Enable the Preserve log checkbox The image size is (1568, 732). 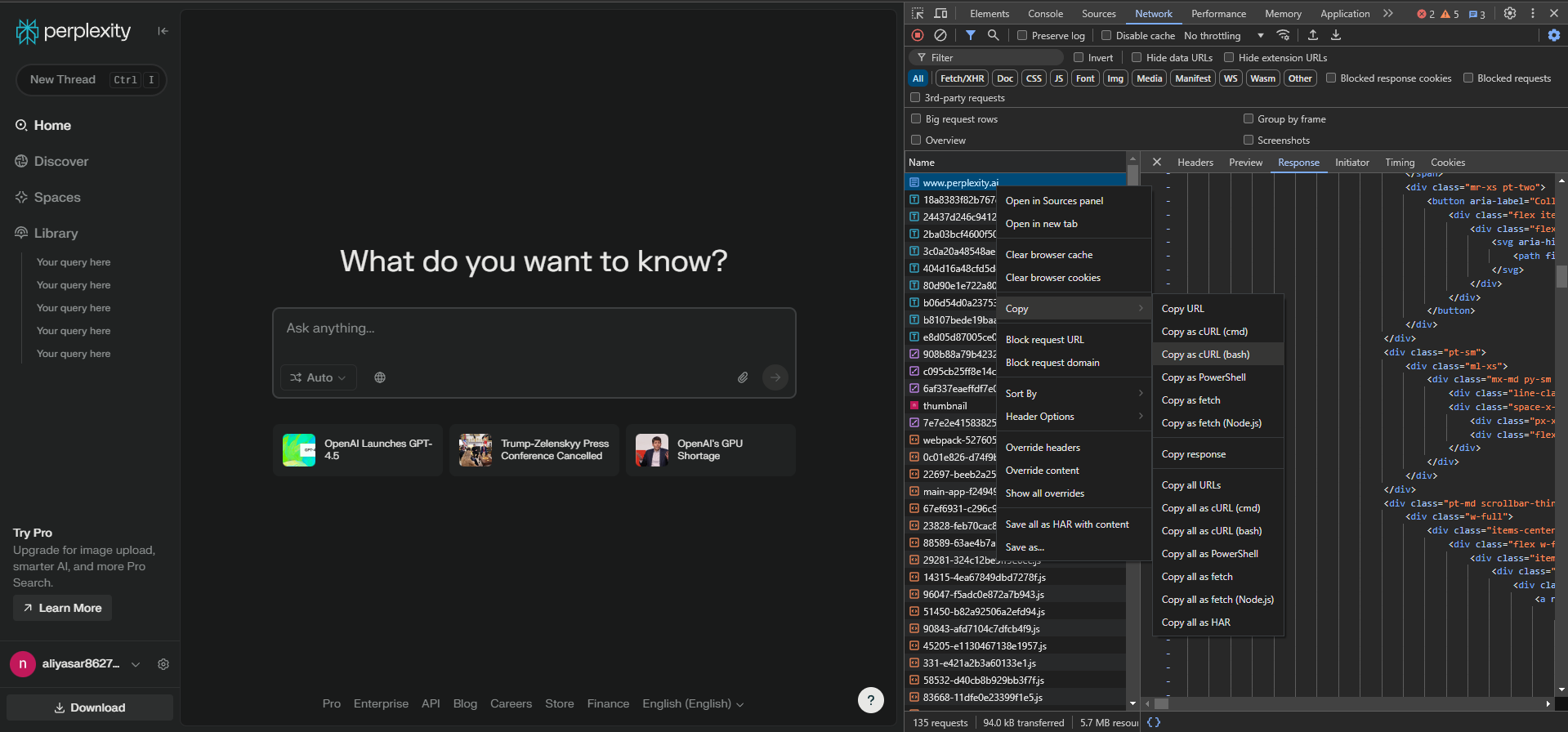[x=1022, y=35]
